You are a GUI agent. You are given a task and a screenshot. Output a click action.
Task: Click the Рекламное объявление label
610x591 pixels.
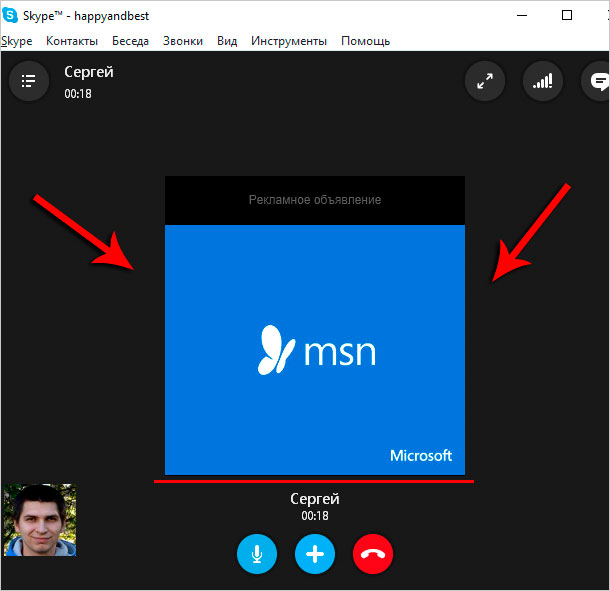pyautogui.click(x=315, y=200)
